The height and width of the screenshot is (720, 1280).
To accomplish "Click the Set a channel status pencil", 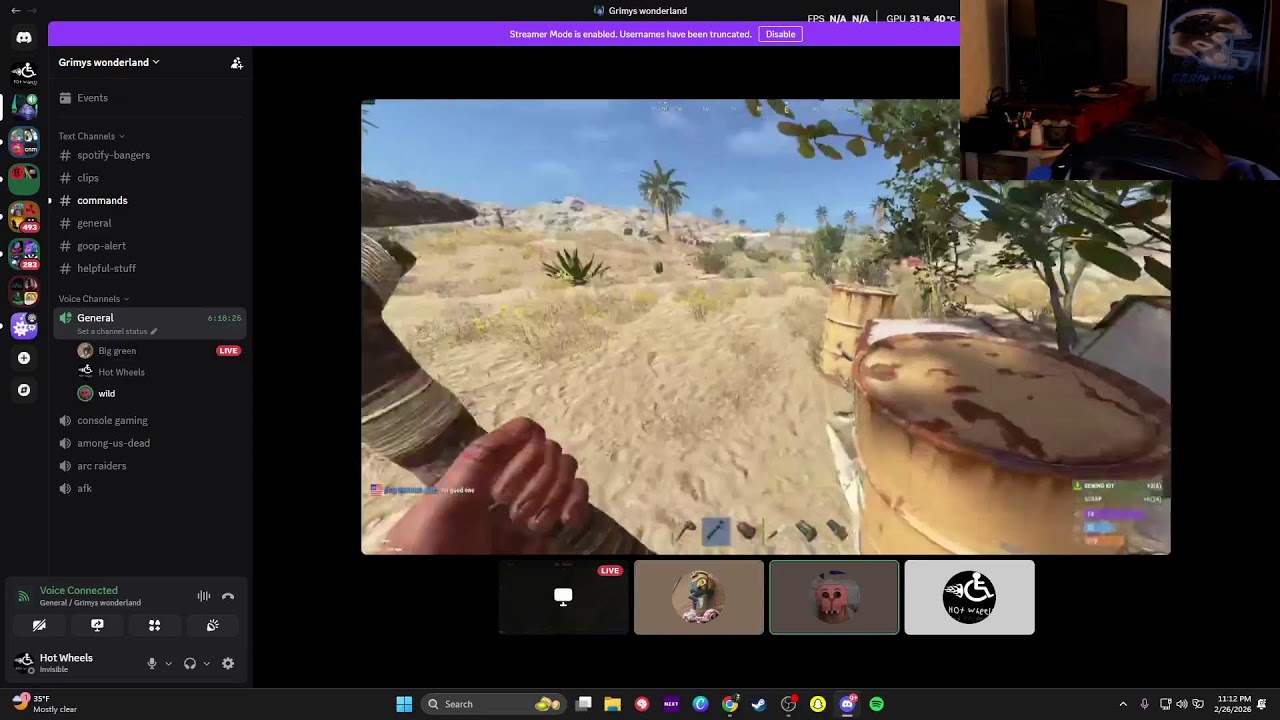I will coord(154,331).
